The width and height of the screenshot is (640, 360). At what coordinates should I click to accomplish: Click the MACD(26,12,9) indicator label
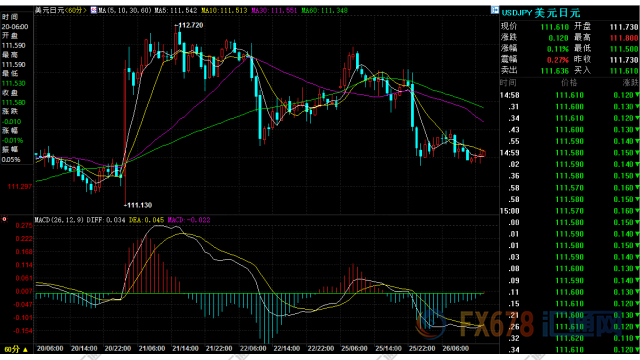point(59,220)
